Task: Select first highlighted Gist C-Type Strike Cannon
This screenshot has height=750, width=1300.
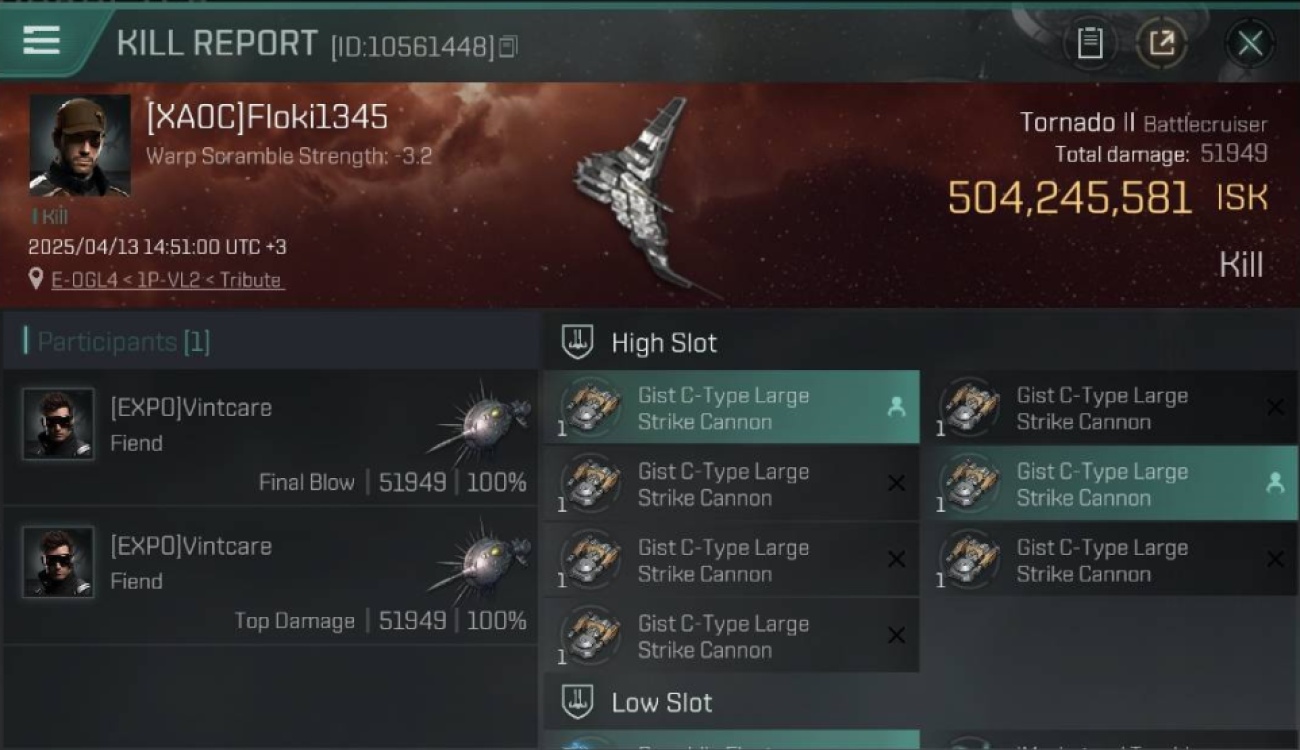Action: click(x=731, y=408)
